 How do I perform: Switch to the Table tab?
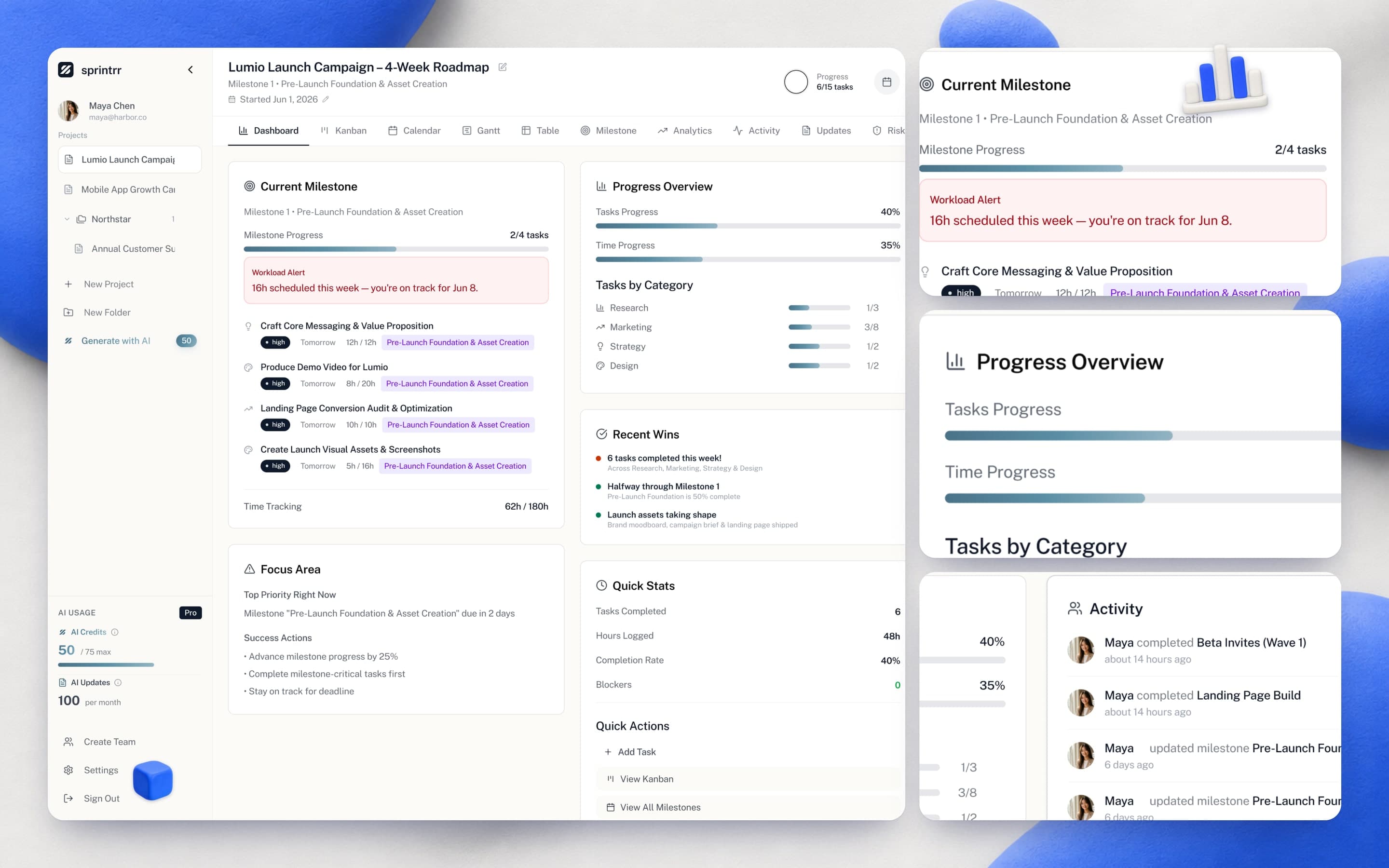(x=540, y=130)
